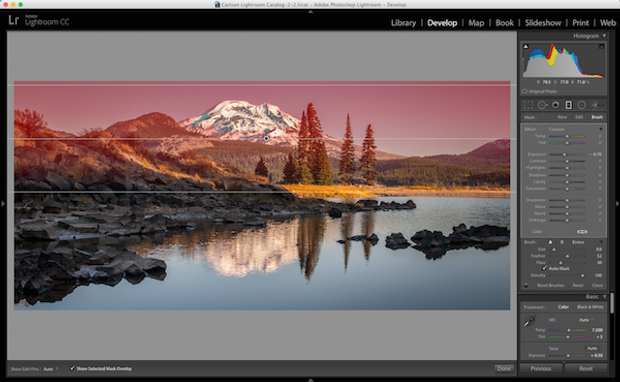Open the Slideshow module
The width and height of the screenshot is (620, 382).
[x=543, y=23]
